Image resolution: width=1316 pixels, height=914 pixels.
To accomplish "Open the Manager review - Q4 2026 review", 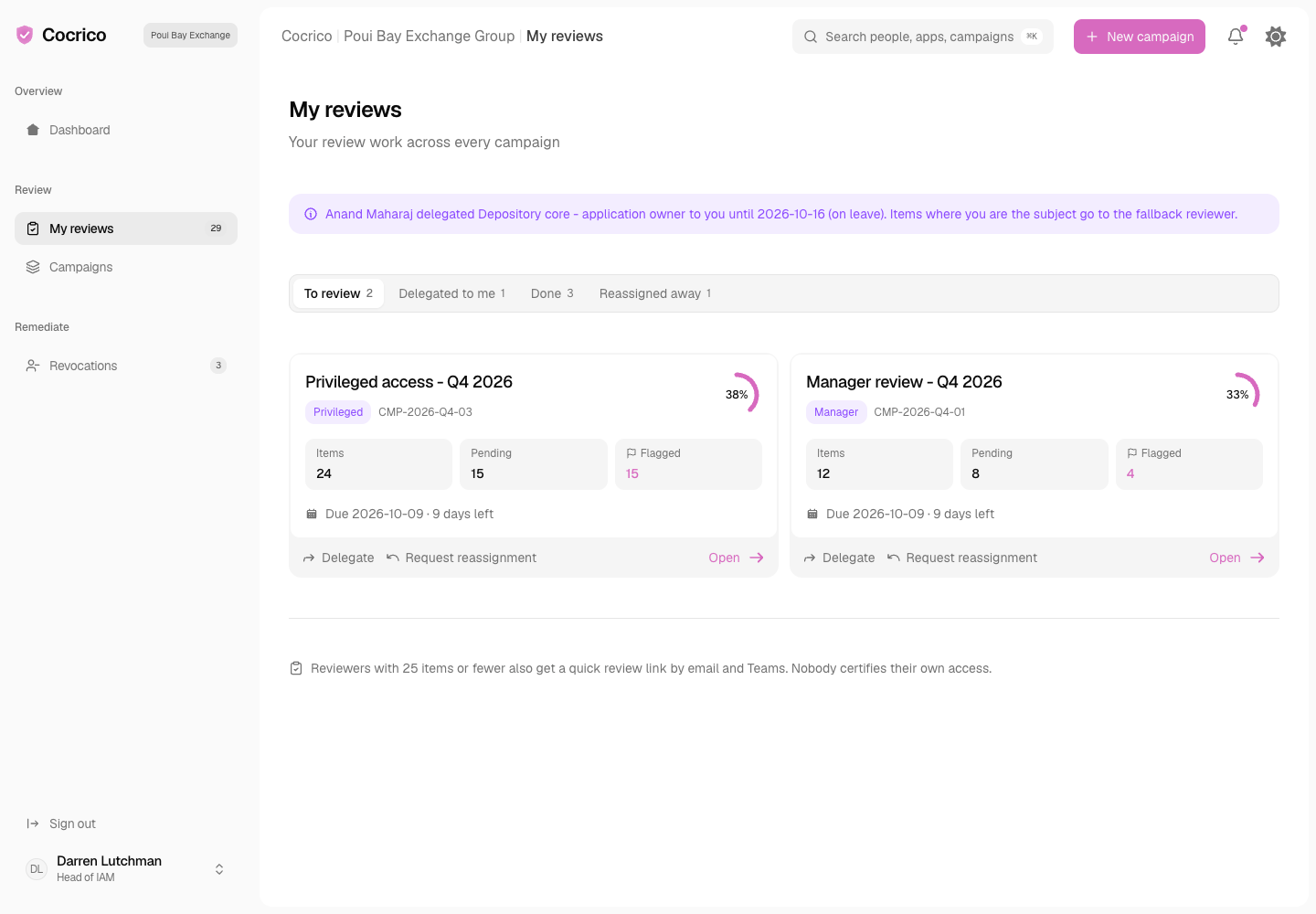I will pos(1236,558).
